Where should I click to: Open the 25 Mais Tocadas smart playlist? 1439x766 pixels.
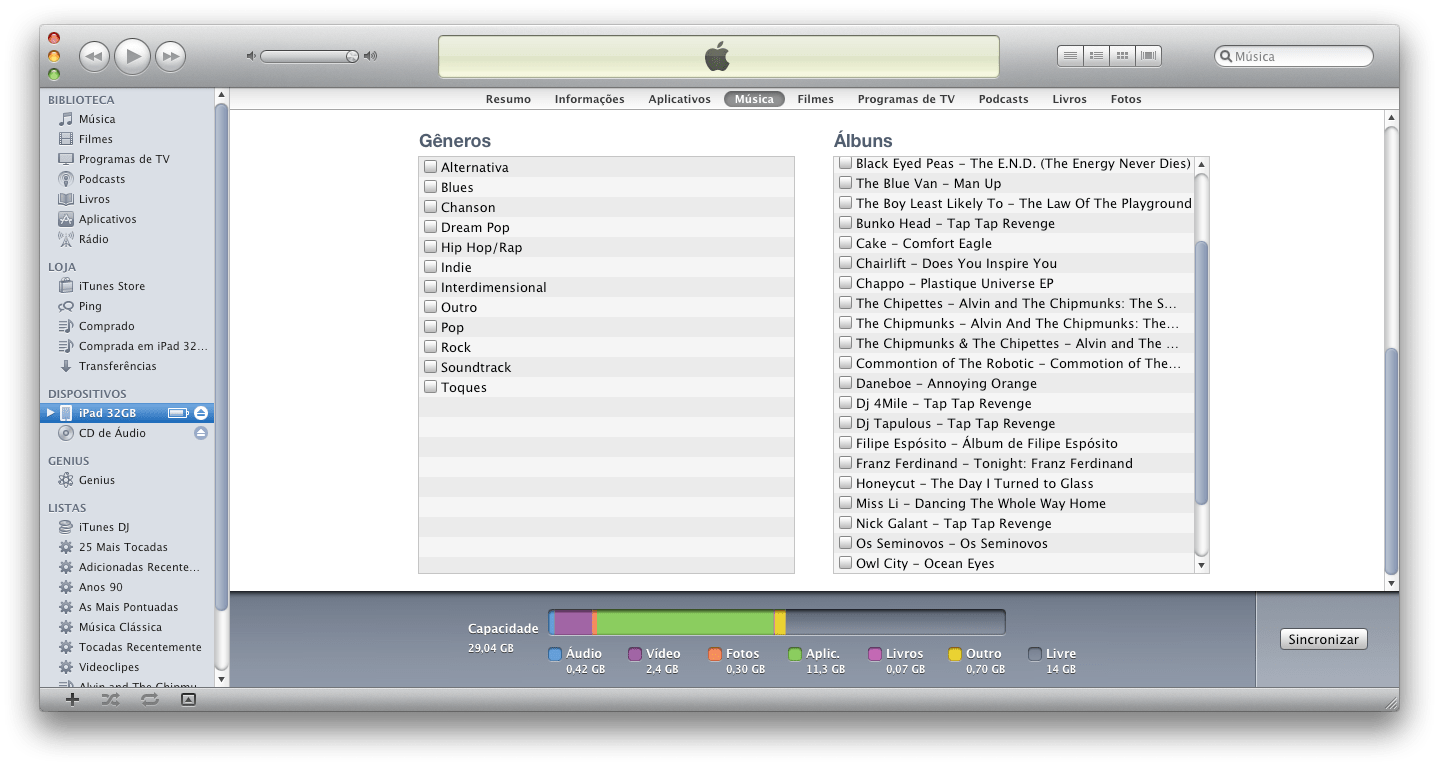tap(123, 547)
